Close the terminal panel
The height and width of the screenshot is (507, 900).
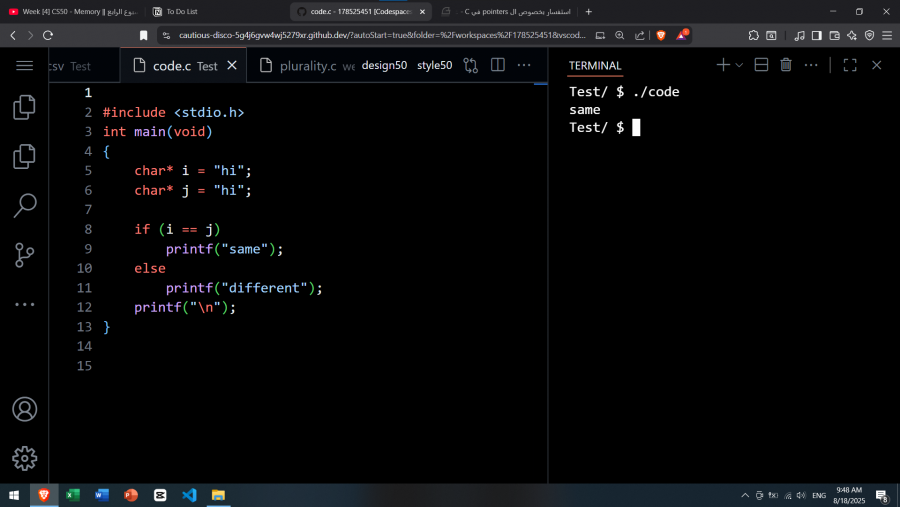(x=876, y=65)
